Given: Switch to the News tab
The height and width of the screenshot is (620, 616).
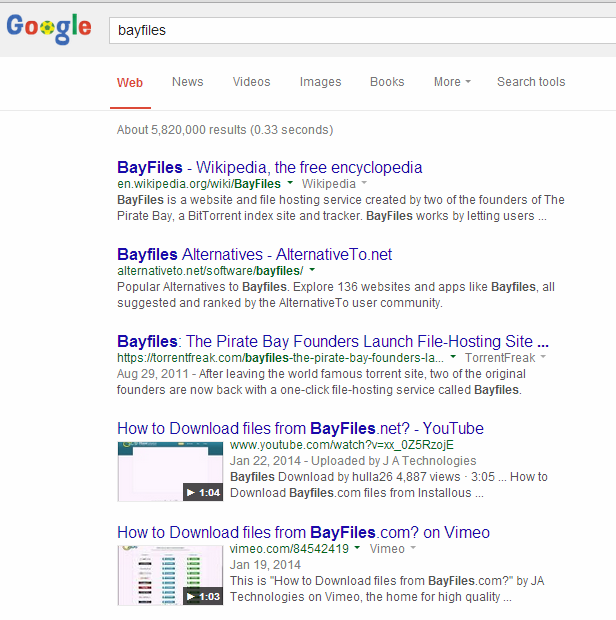Looking at the screenshot, I should coord(187,82).
